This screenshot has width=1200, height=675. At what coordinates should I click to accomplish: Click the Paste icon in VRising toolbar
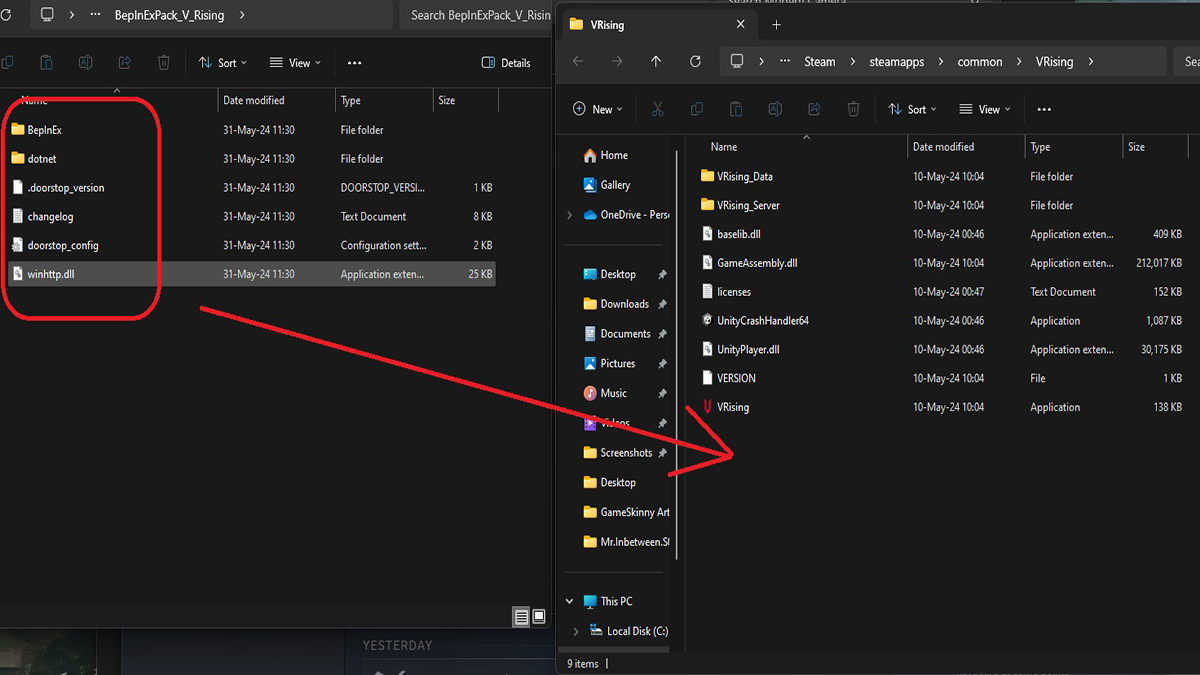tap(736, 109)
